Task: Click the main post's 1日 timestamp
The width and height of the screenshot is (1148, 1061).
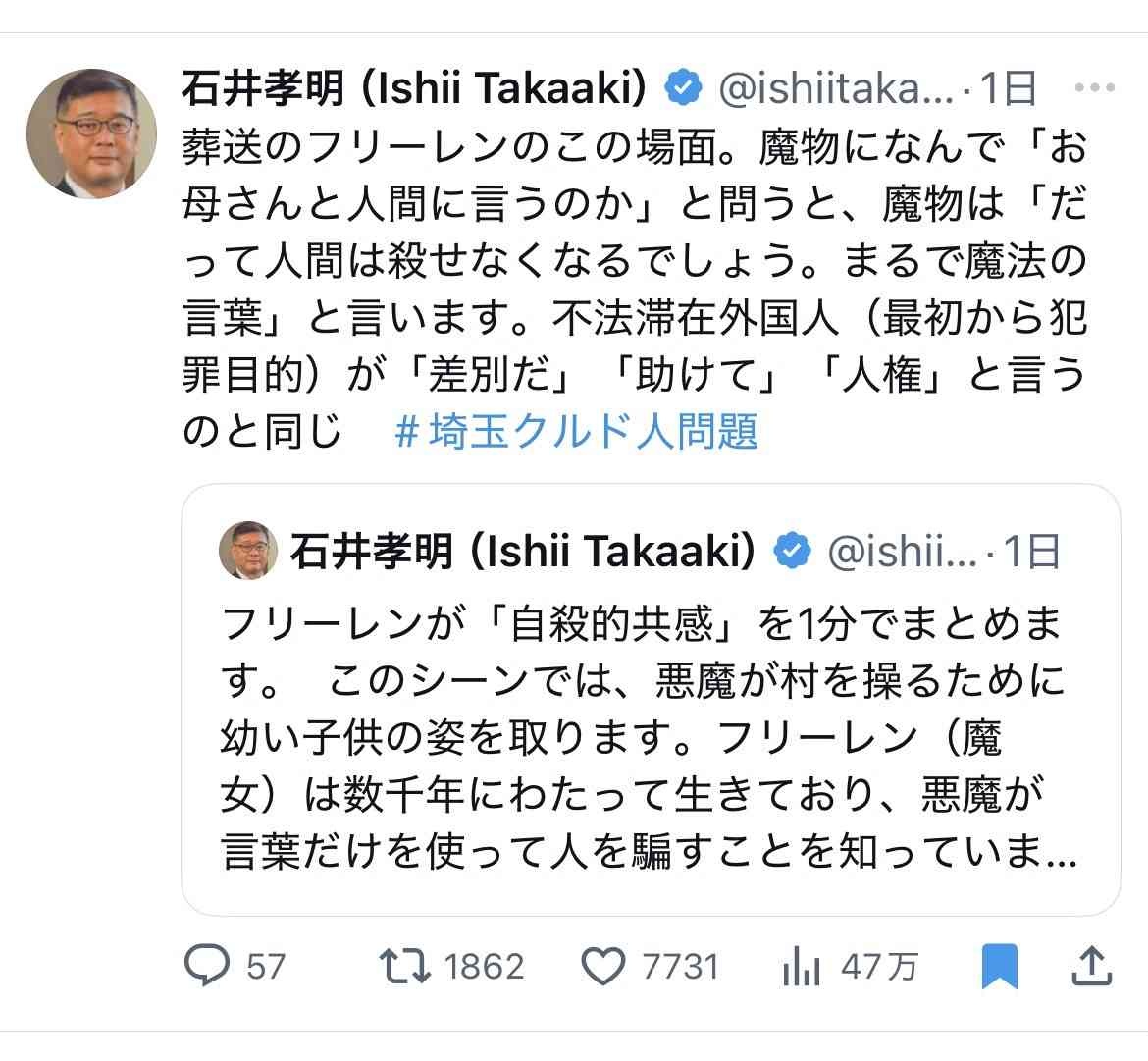Action: [x=1010, y=88]
